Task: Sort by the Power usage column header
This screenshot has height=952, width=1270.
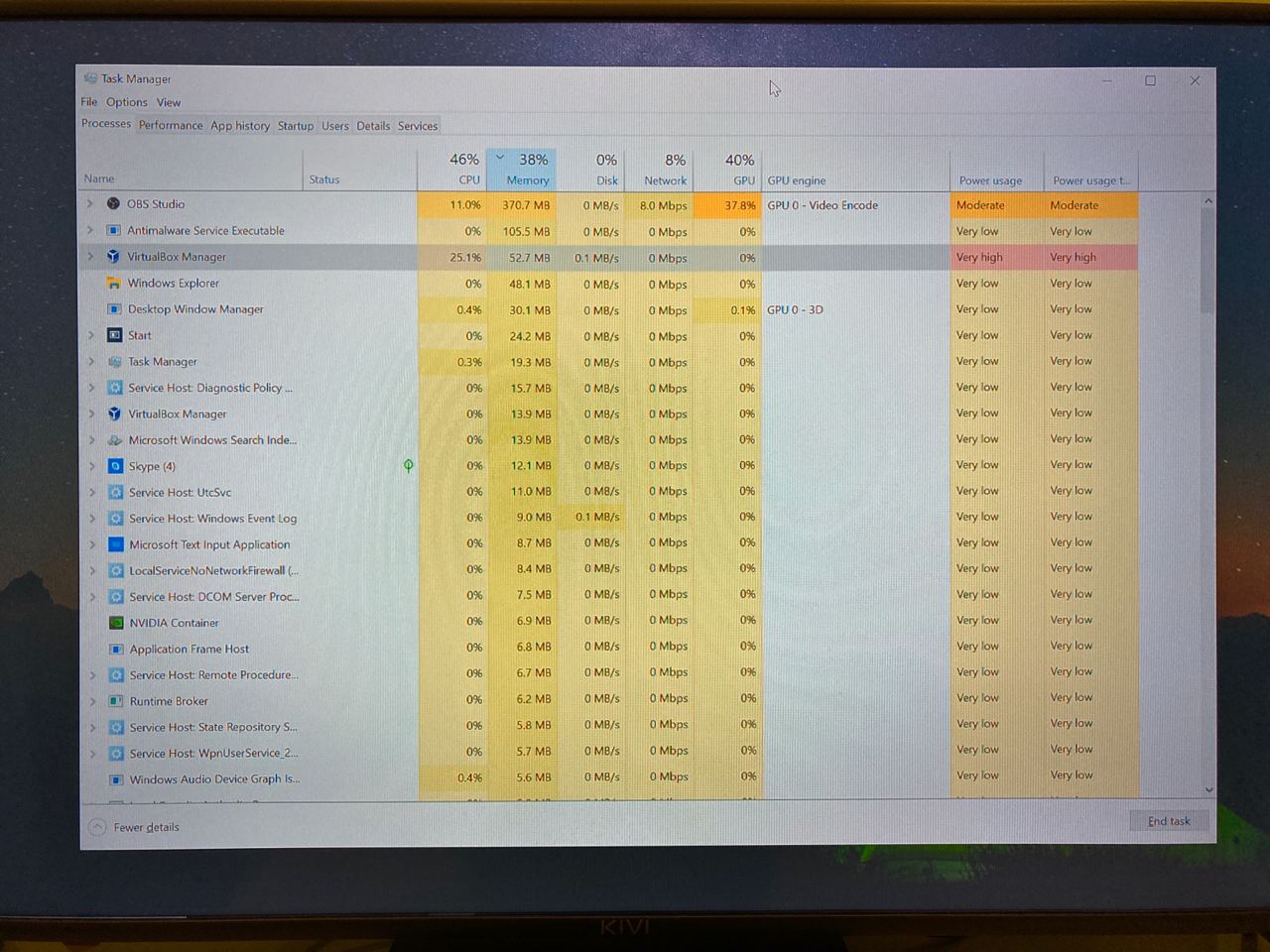Action: point(996,169)
